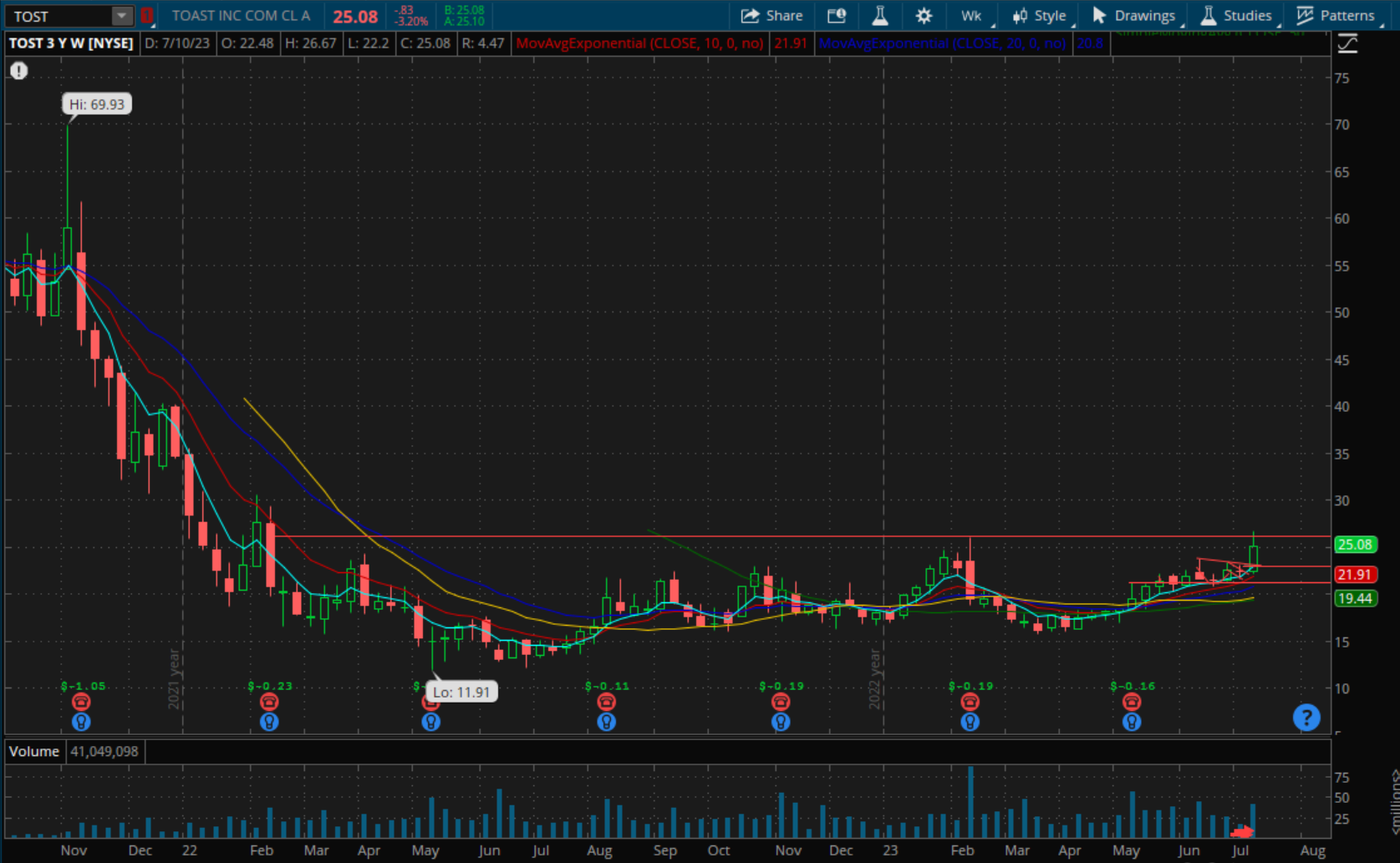
Task: Click the R: 4.47 range value
Action: (x=483, y=43)
